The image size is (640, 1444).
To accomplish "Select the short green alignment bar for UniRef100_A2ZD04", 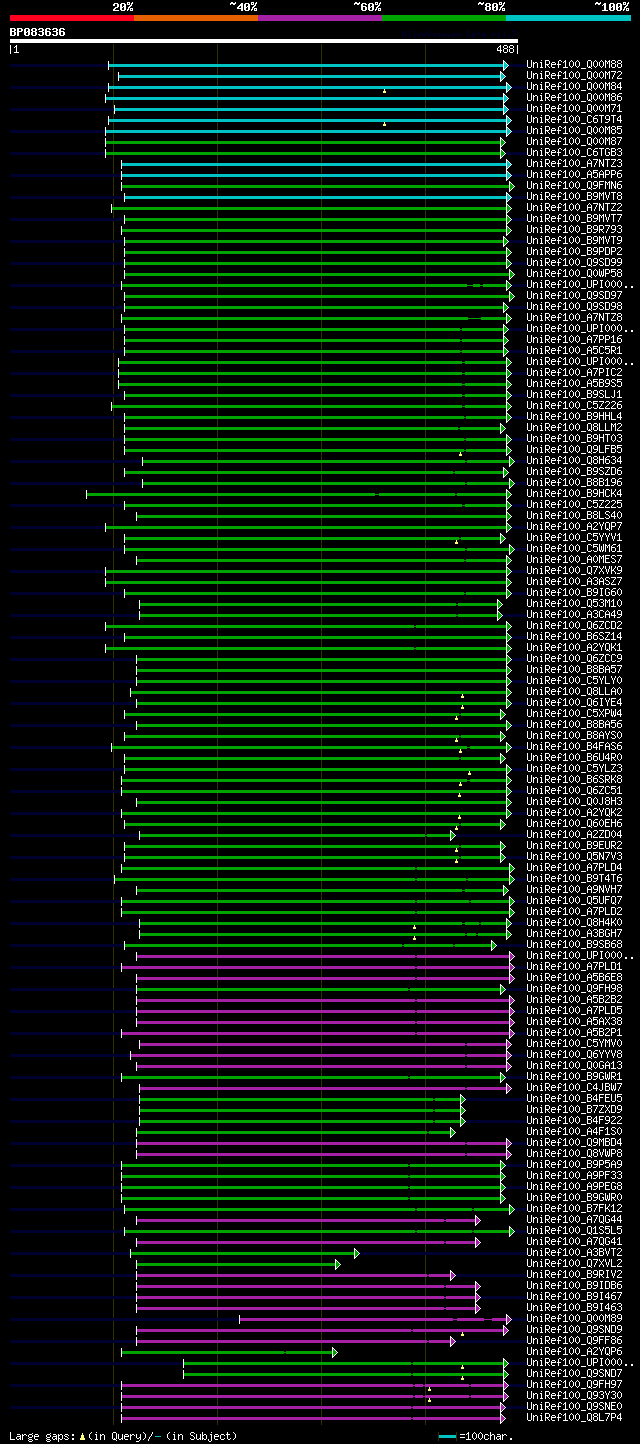I will click(297, 834).
